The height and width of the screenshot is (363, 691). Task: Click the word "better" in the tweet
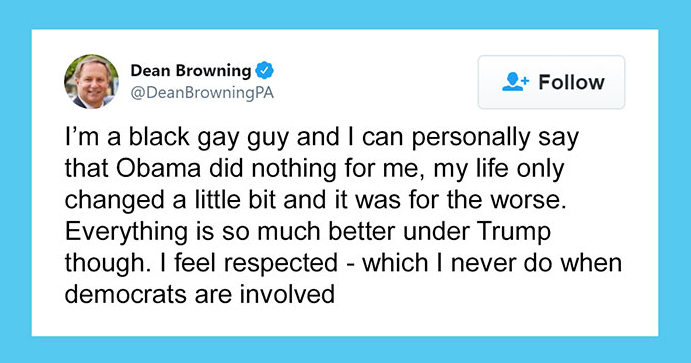click(362, 232)
